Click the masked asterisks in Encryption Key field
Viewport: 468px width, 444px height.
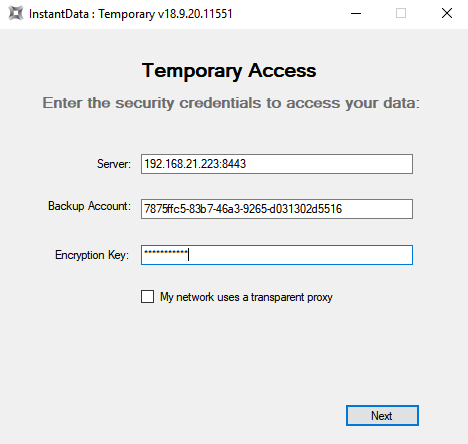tap(166, 252)
